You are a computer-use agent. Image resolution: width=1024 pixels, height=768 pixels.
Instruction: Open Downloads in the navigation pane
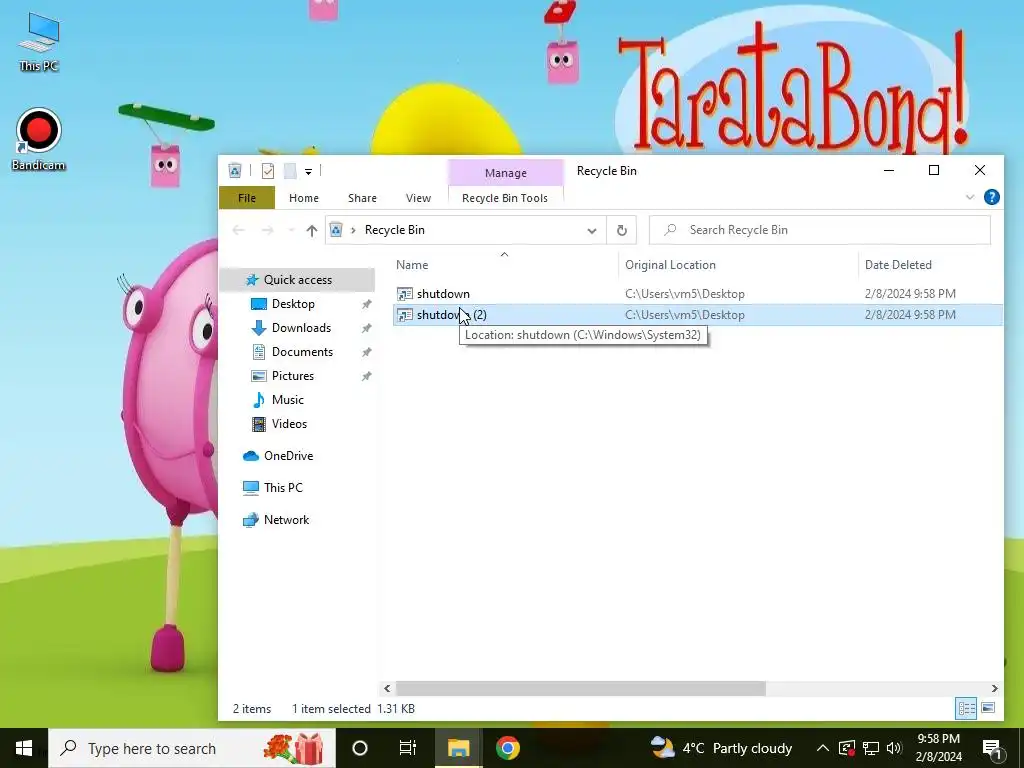pyautogui.click(x=301, y=328)
